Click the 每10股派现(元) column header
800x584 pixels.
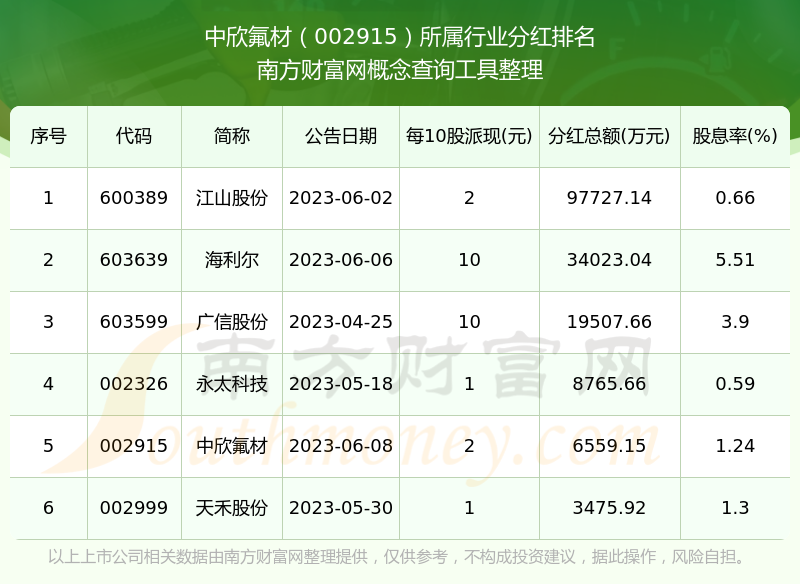click(469, 136)
